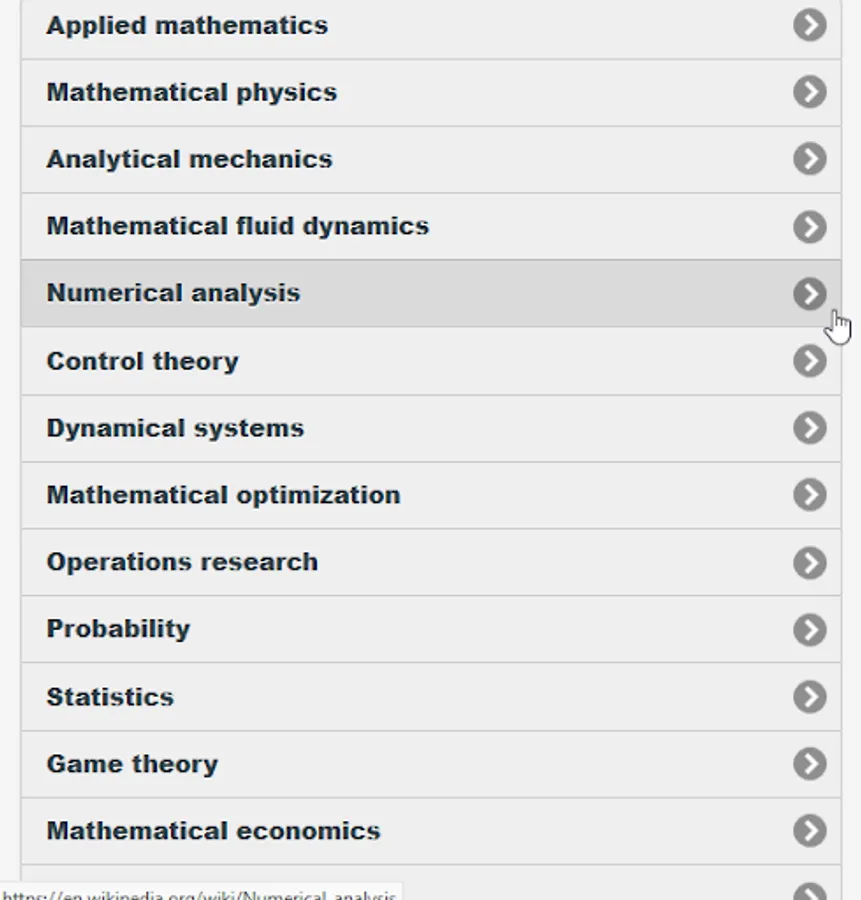Screen dimensions: 861x900
Task: Click the chevron icon on Analytical mechanics row
Action: click(x=810, y=159)
